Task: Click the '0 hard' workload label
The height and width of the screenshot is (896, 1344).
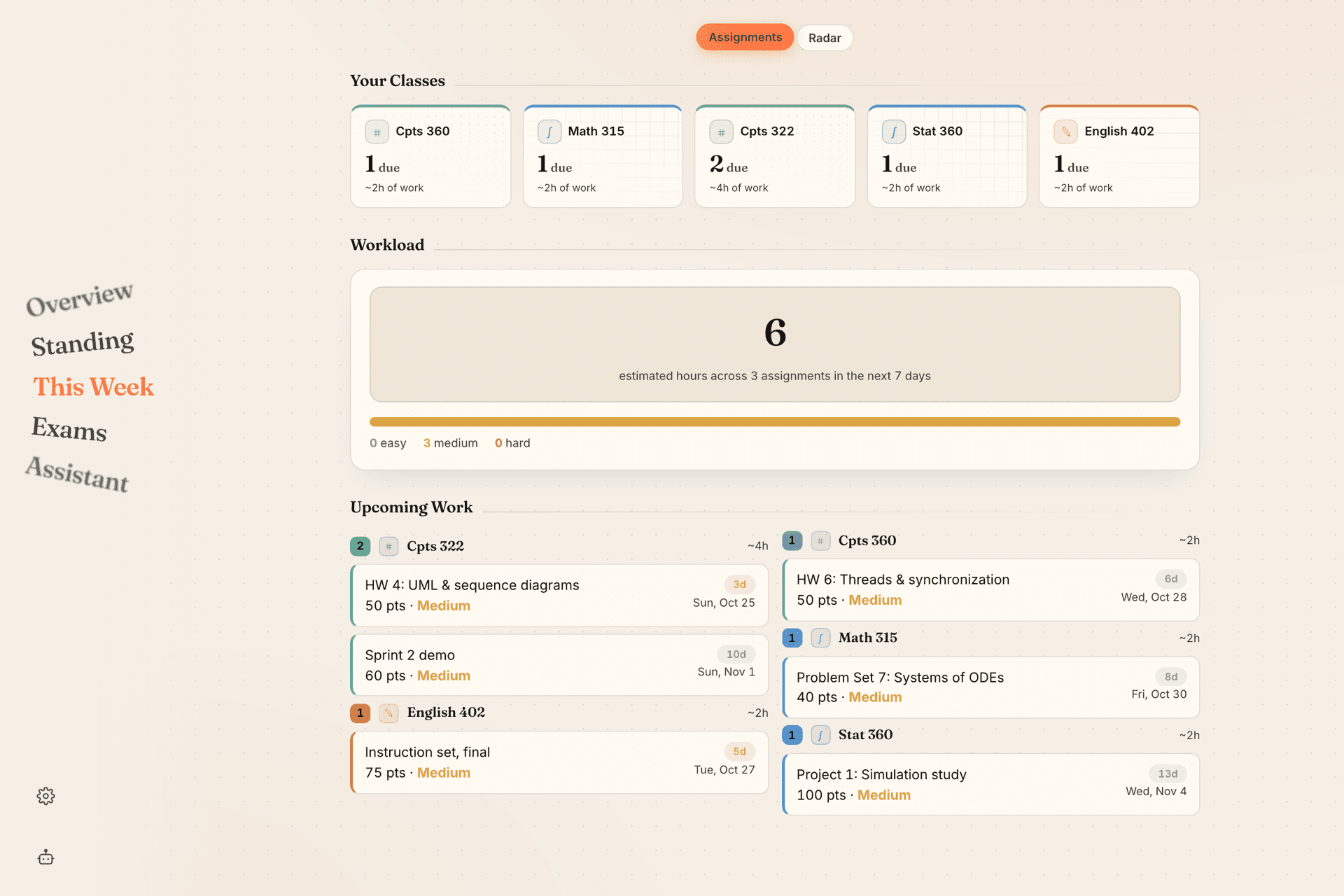Action: (x=512, y=443)
